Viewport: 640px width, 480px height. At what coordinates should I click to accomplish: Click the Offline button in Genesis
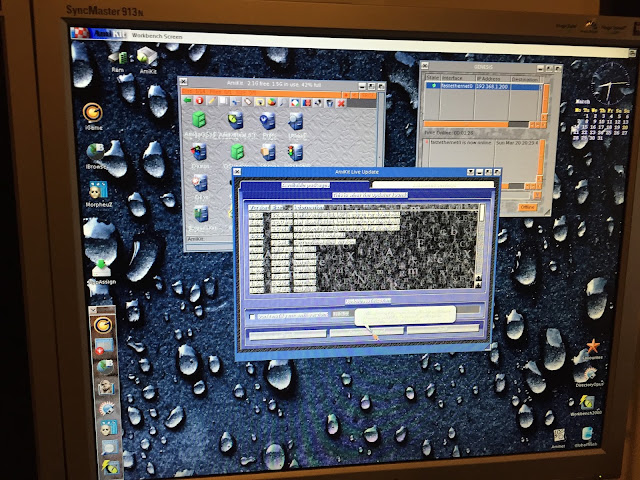coord(527,207)
